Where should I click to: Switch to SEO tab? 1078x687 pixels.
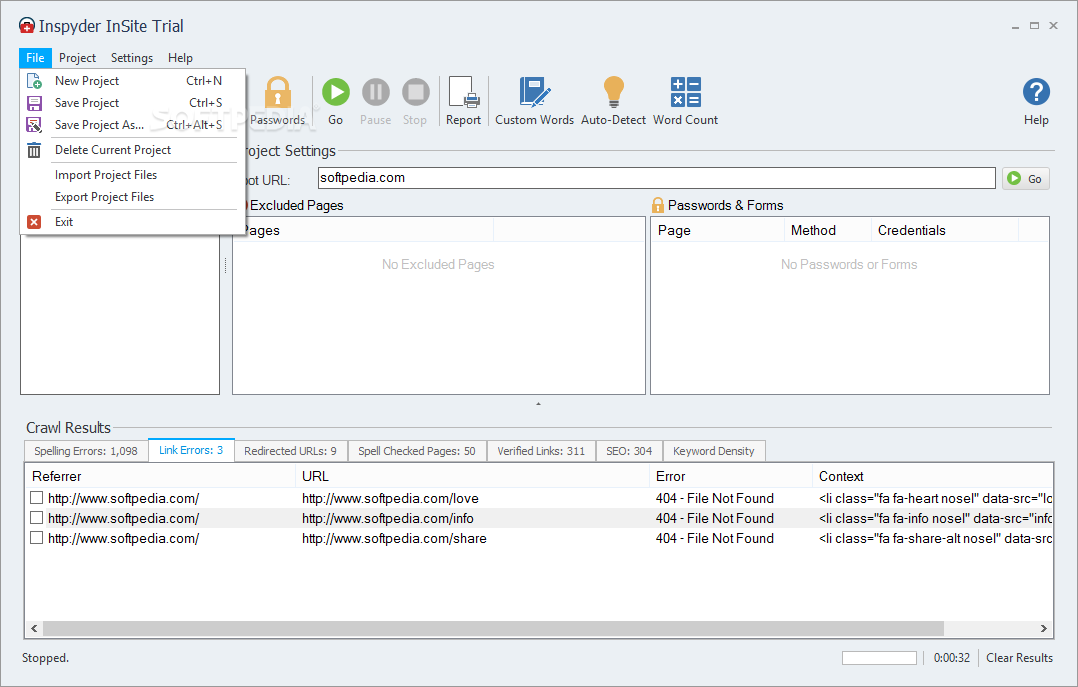(629, 451)
